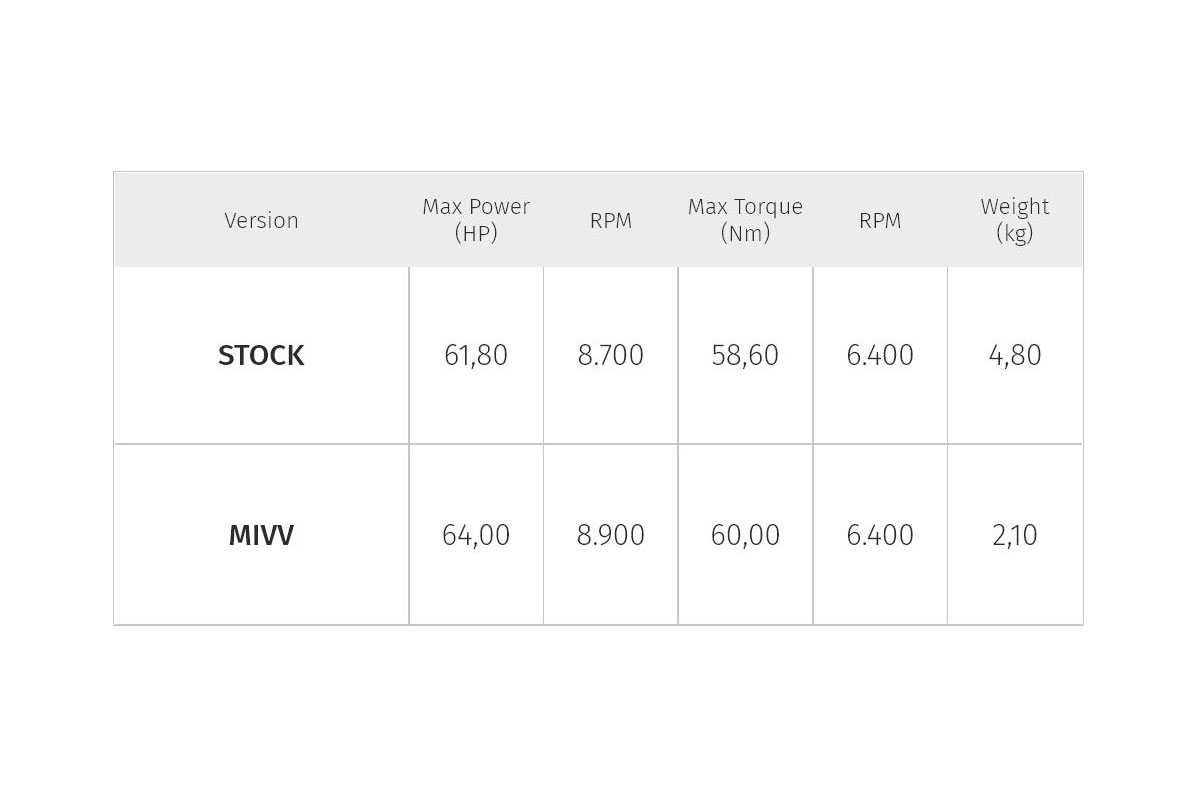The width and height of the screenshot is (1200, 800).
Task: Select the MIVV weight value 2,10
Action: coord(1015,536)
